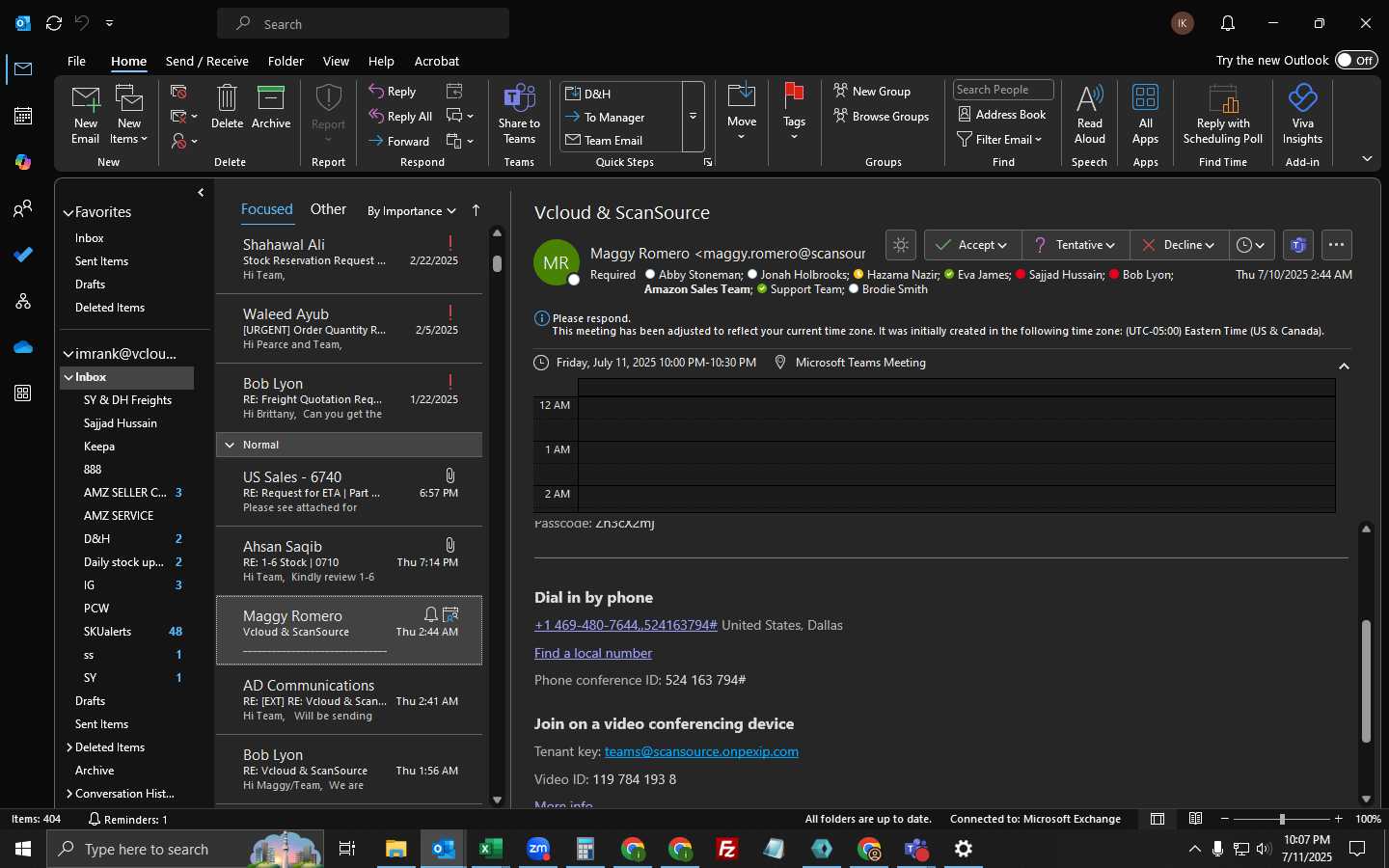The width and height of the screenshot is (1389, 868).
Task: Click the Search box in title bar
Action: (364, 23)
